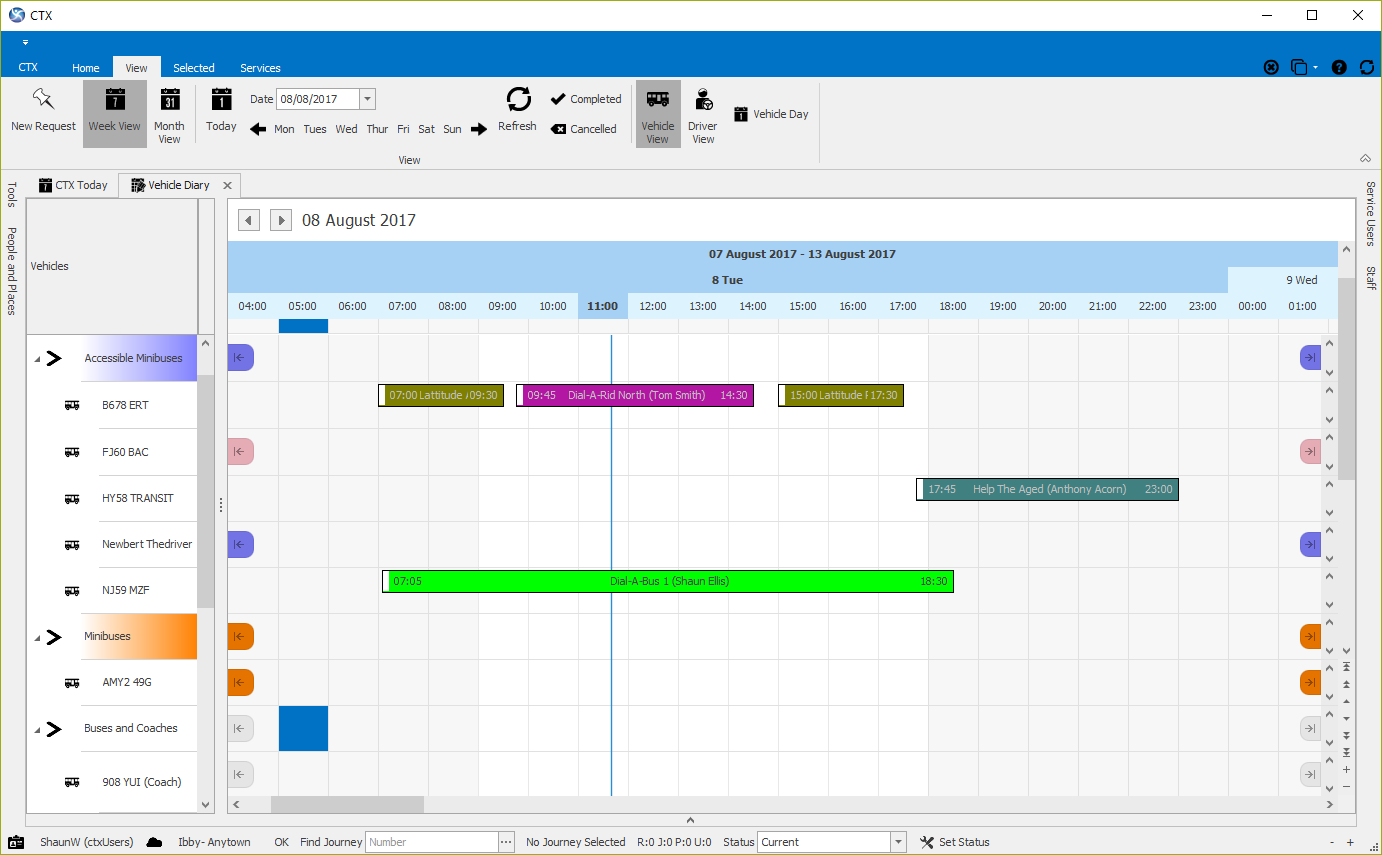This screenshot has width=1382, height=855.
Task: Open the Service Users side panel
Action: click(1370, 213)
